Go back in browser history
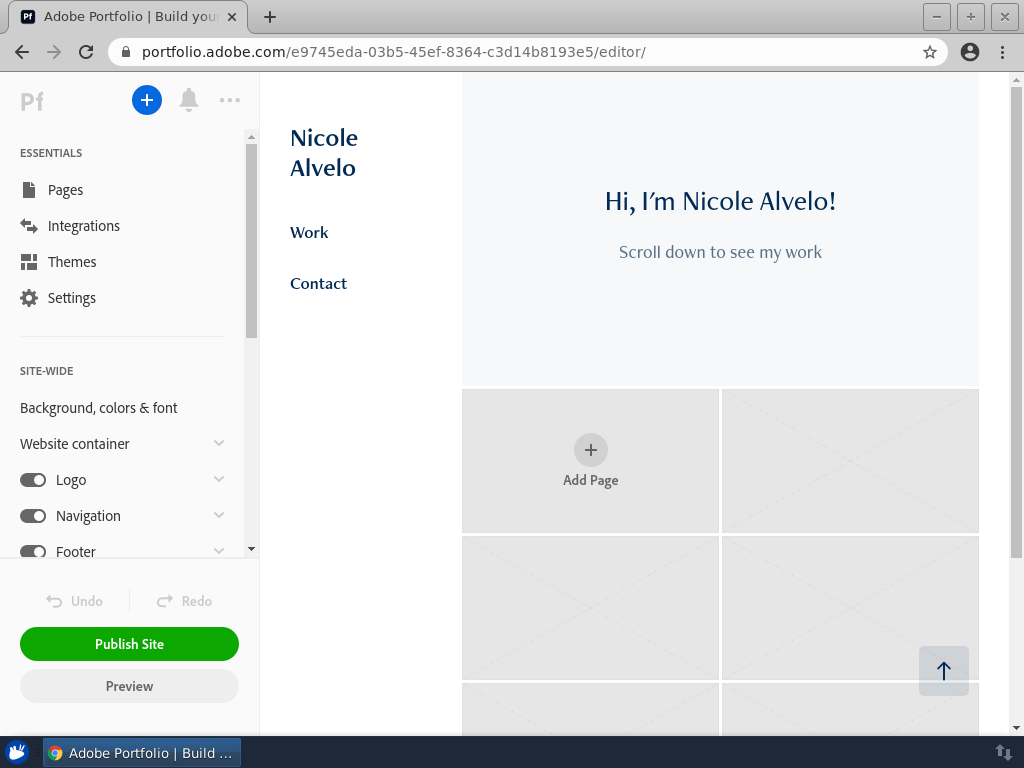 click(x=22, y=52)
